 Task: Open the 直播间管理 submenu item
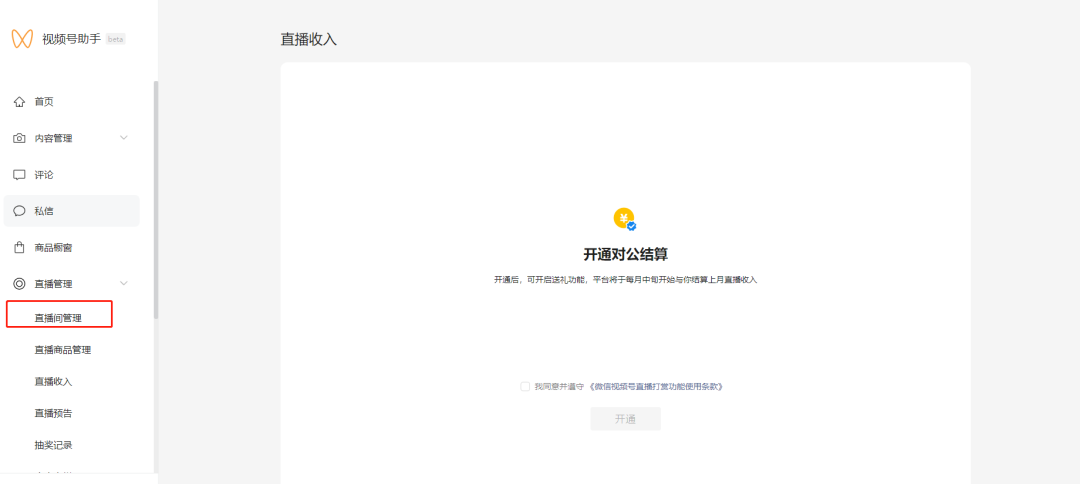(x=59, y=318)
